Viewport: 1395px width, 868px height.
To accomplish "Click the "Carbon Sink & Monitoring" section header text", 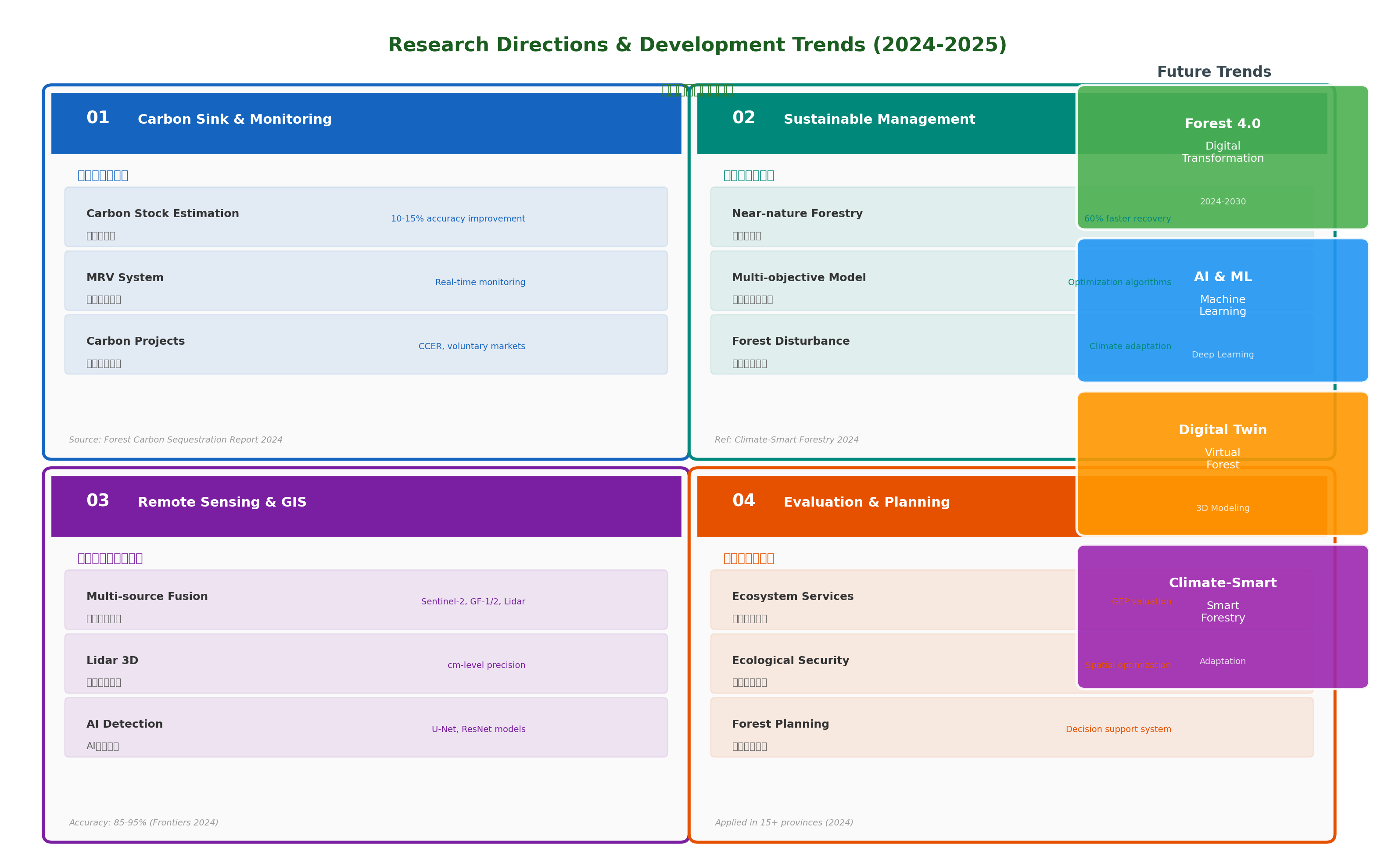I will coord(235,119).
